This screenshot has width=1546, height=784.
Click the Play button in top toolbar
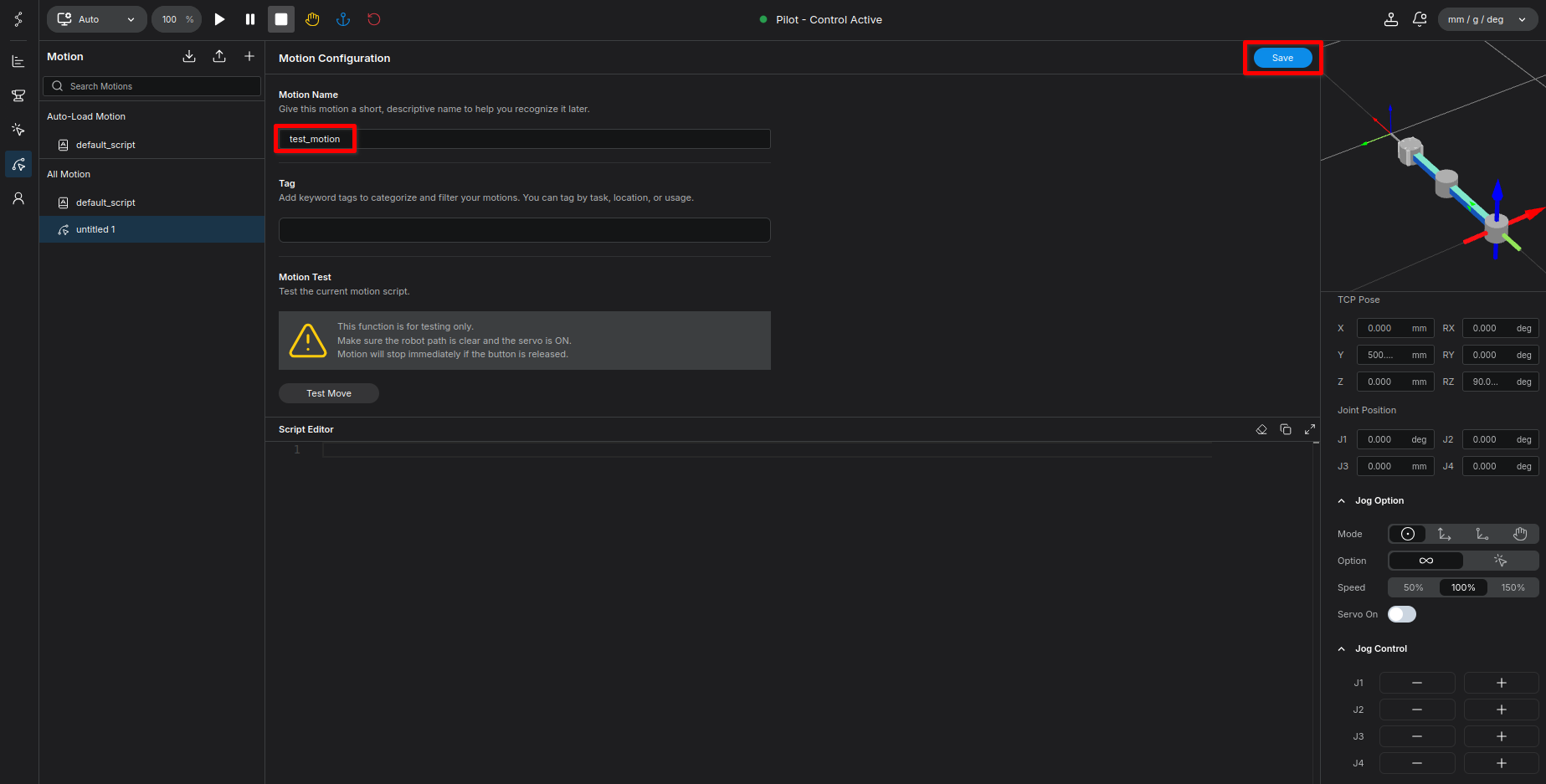tap(219, 19)
